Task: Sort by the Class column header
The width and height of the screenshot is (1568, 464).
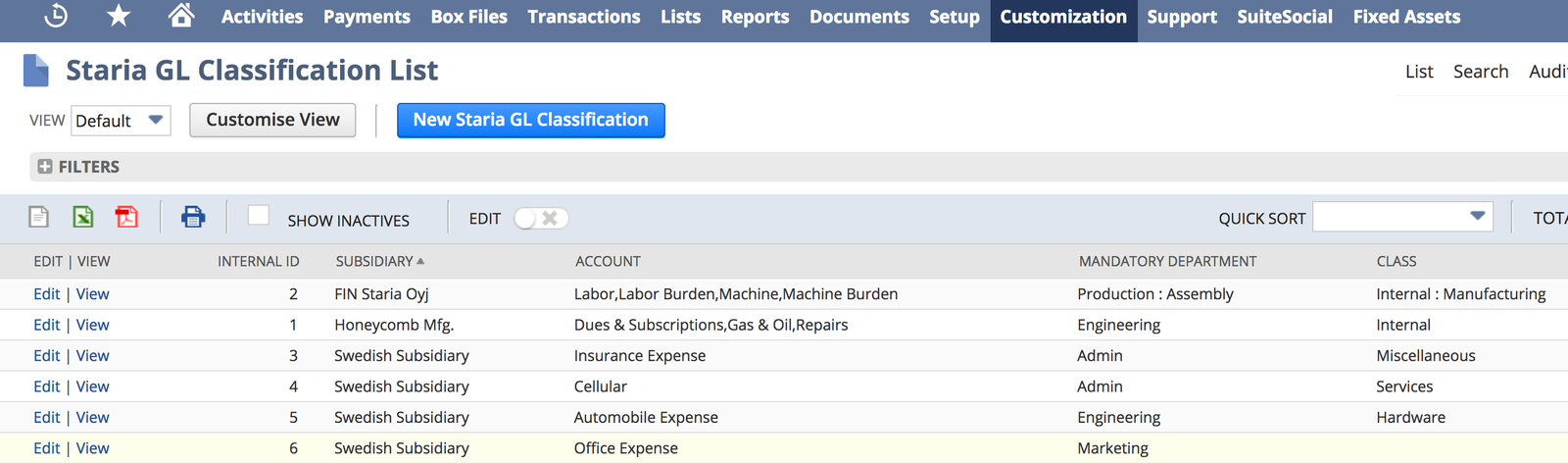Action: [1396, 261]
